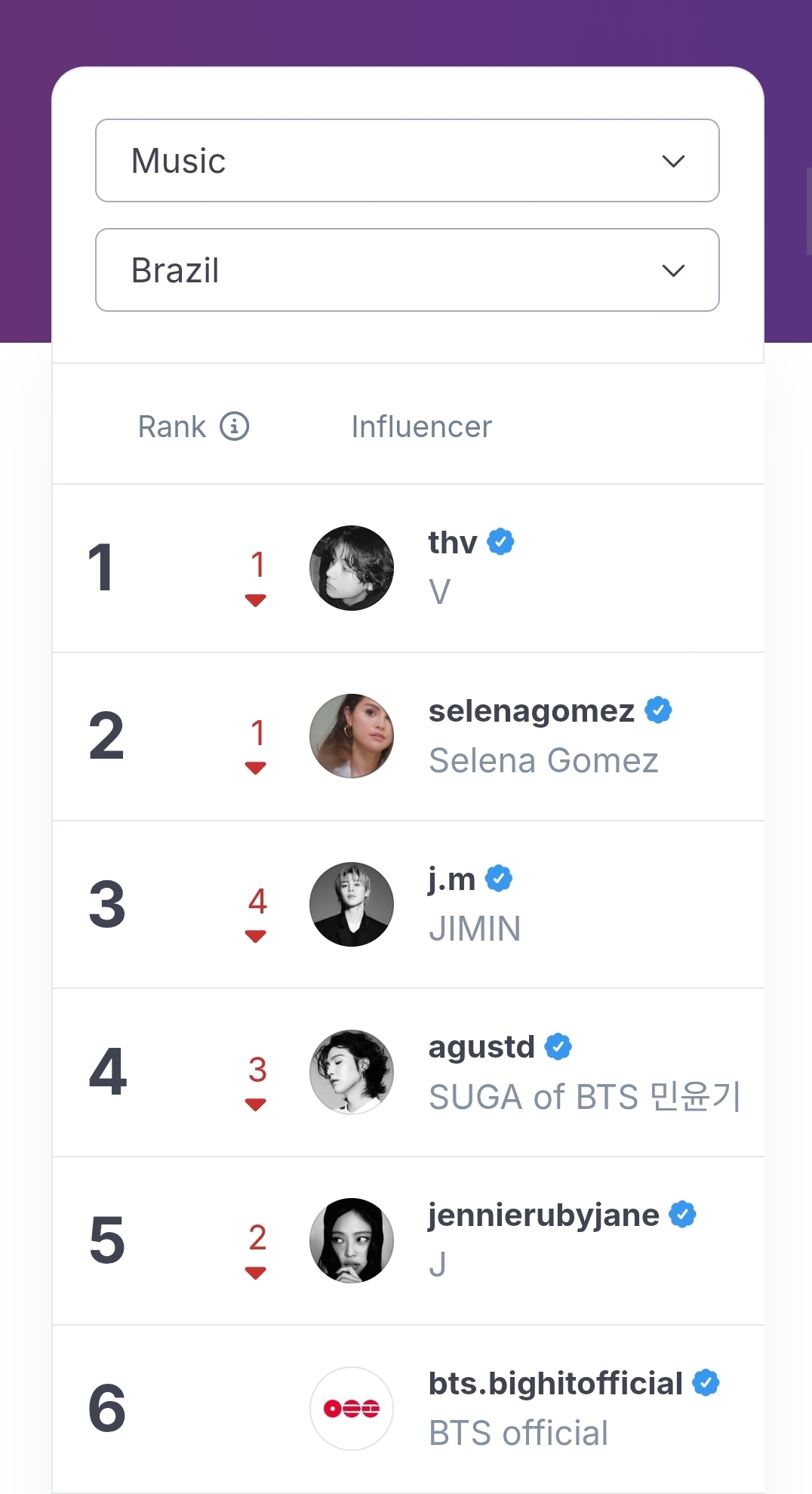The width and height of the screenshot is (812, 1494).
Task: Click the BTS official logo avatar
Action: pyautogui.click(x=352, y=1409)
